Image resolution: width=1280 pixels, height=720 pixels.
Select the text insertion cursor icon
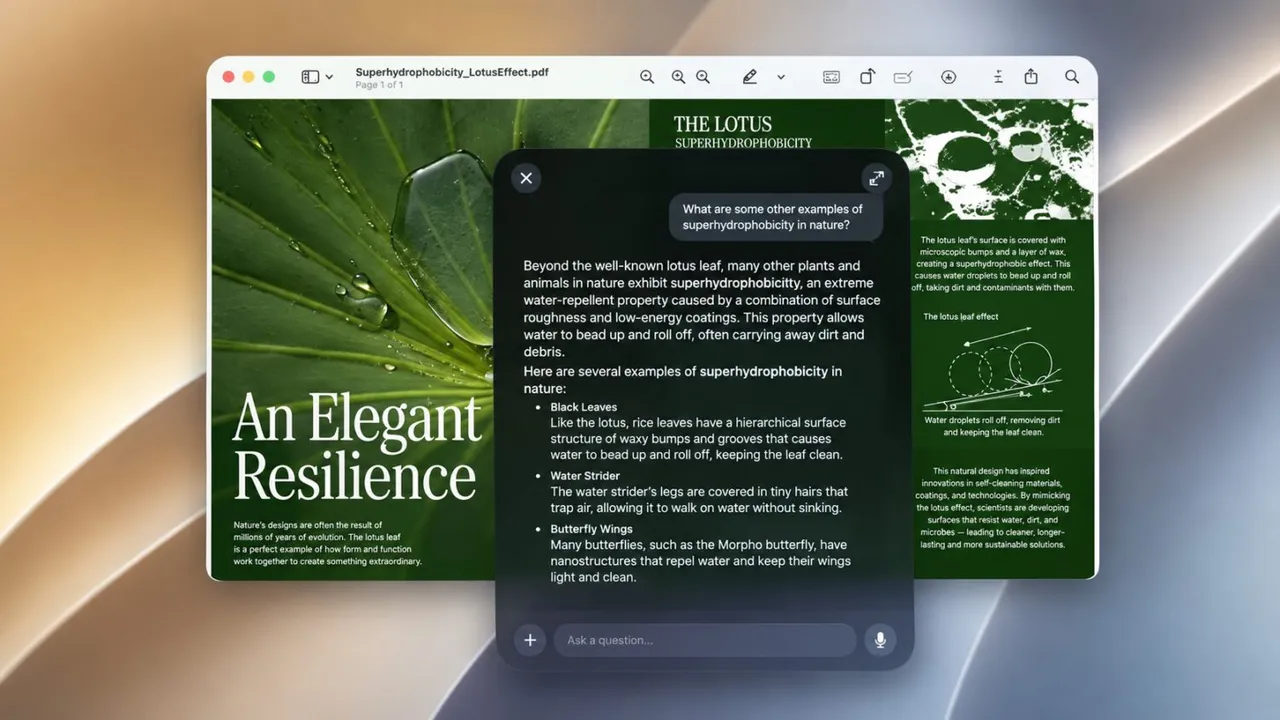[x=998, y=77]
